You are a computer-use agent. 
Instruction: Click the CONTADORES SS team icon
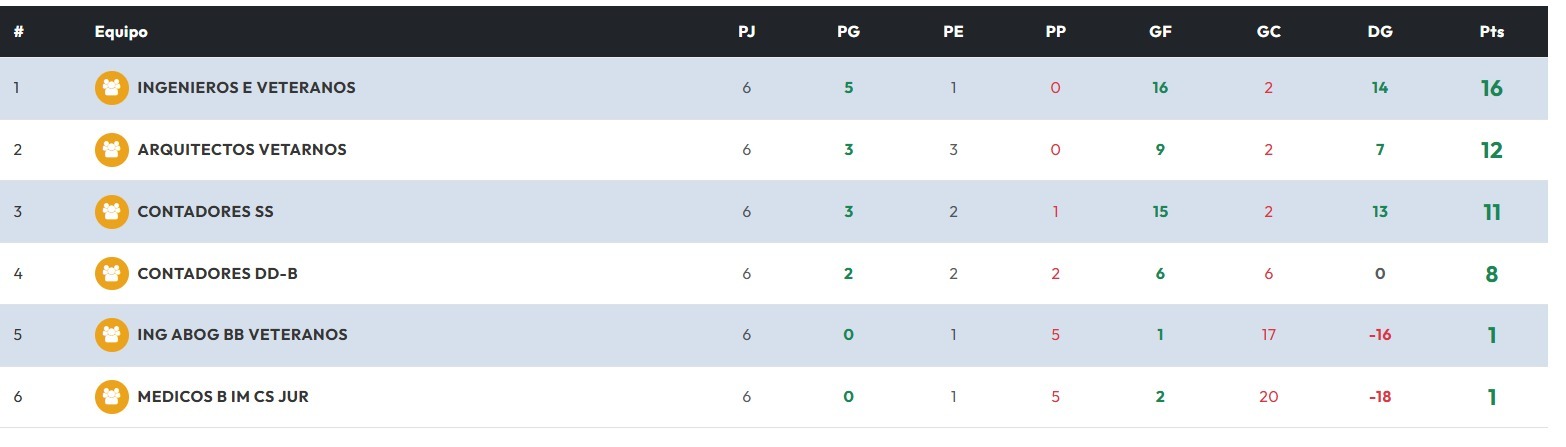click(111, 212)
